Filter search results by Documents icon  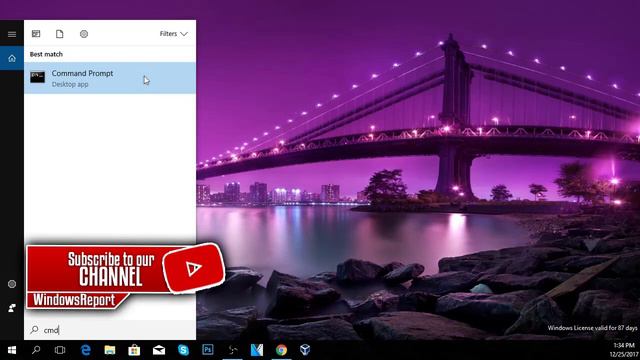point(60,34)
